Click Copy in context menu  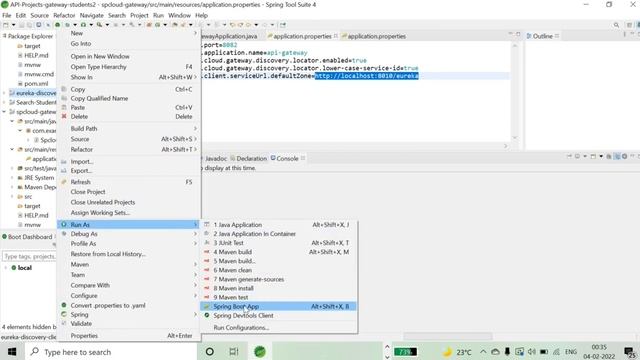[129, 89]
